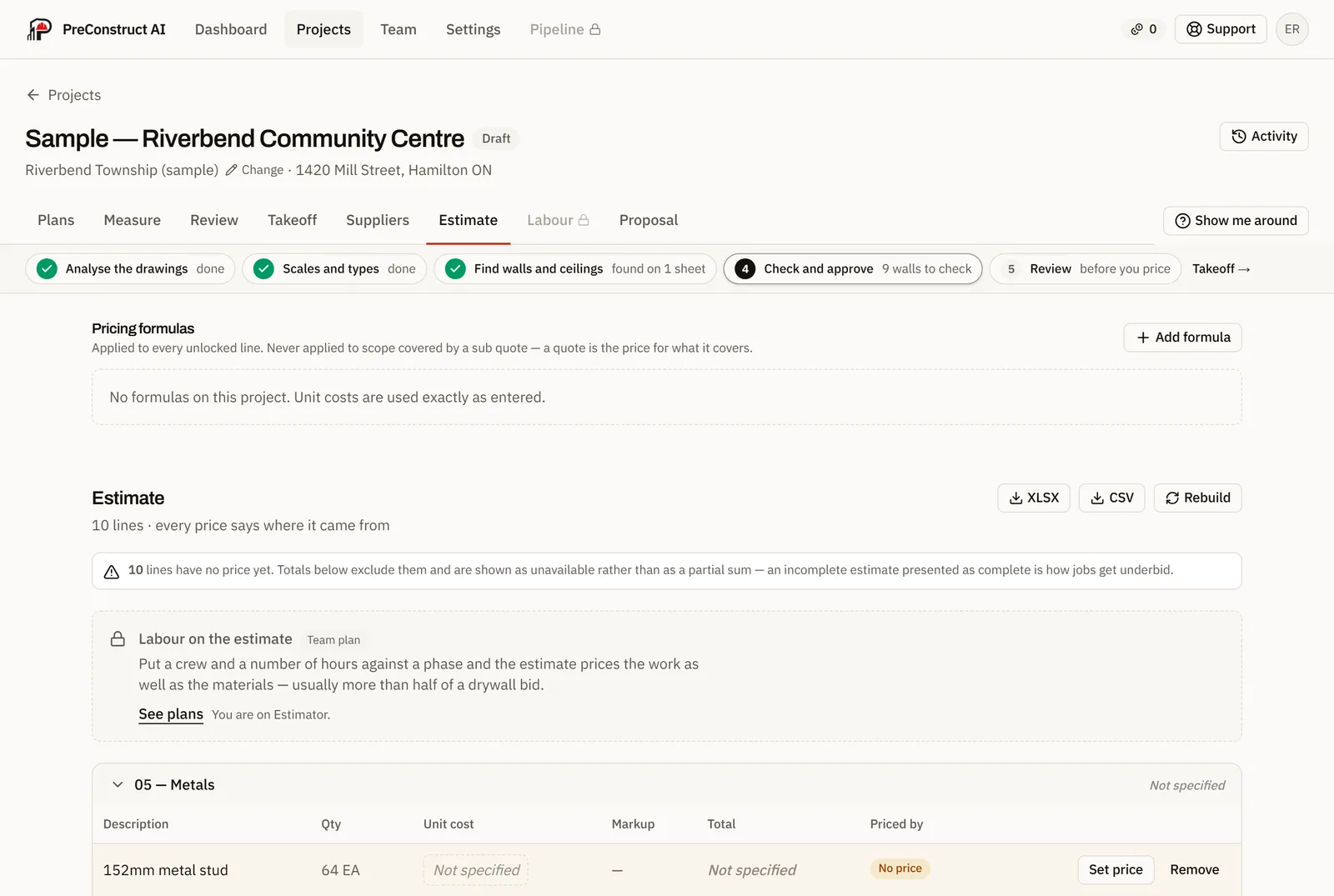
Task: Follow the See plans link
Action: 171,714
